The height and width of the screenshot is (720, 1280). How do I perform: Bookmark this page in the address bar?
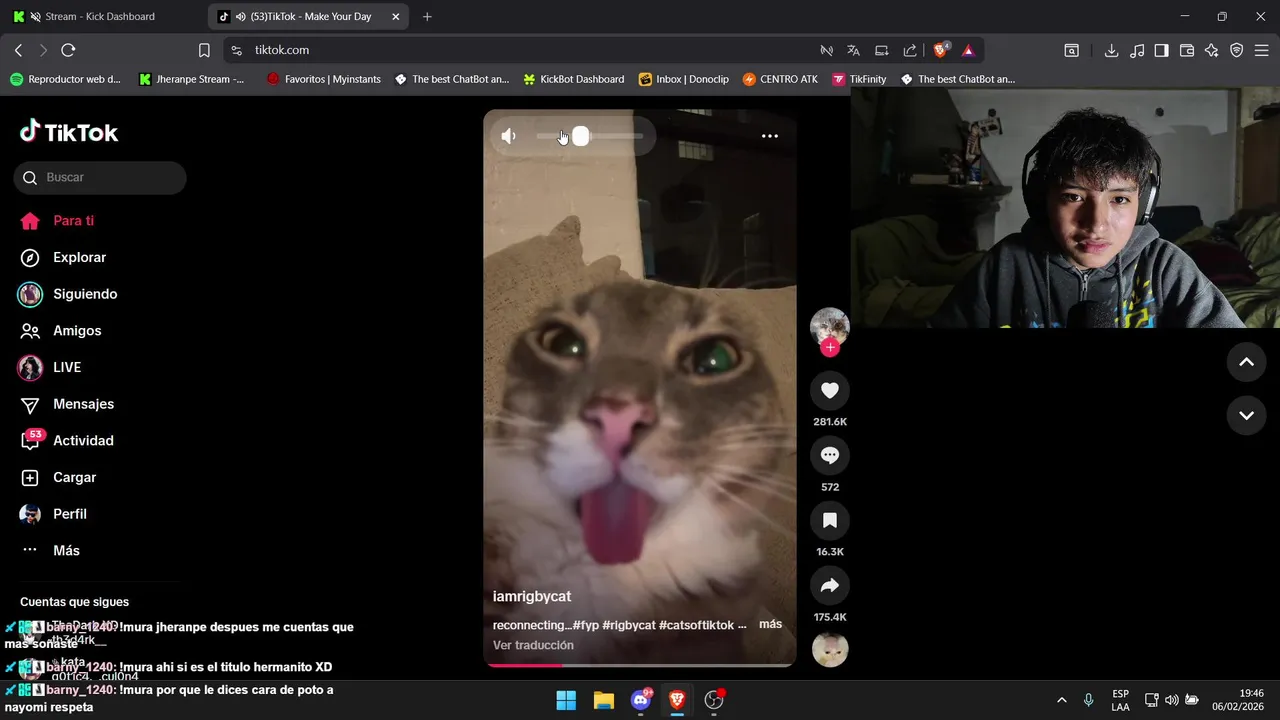pyautogui.click(x=204, y=50)
